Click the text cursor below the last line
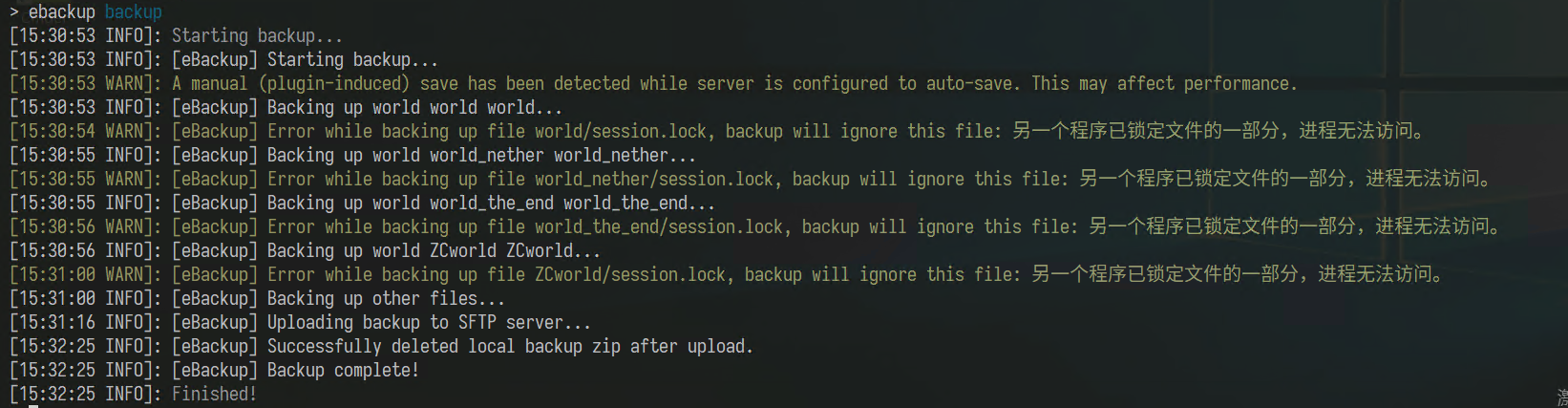This screenshot has width=1568, height=408. click(33, 405)
